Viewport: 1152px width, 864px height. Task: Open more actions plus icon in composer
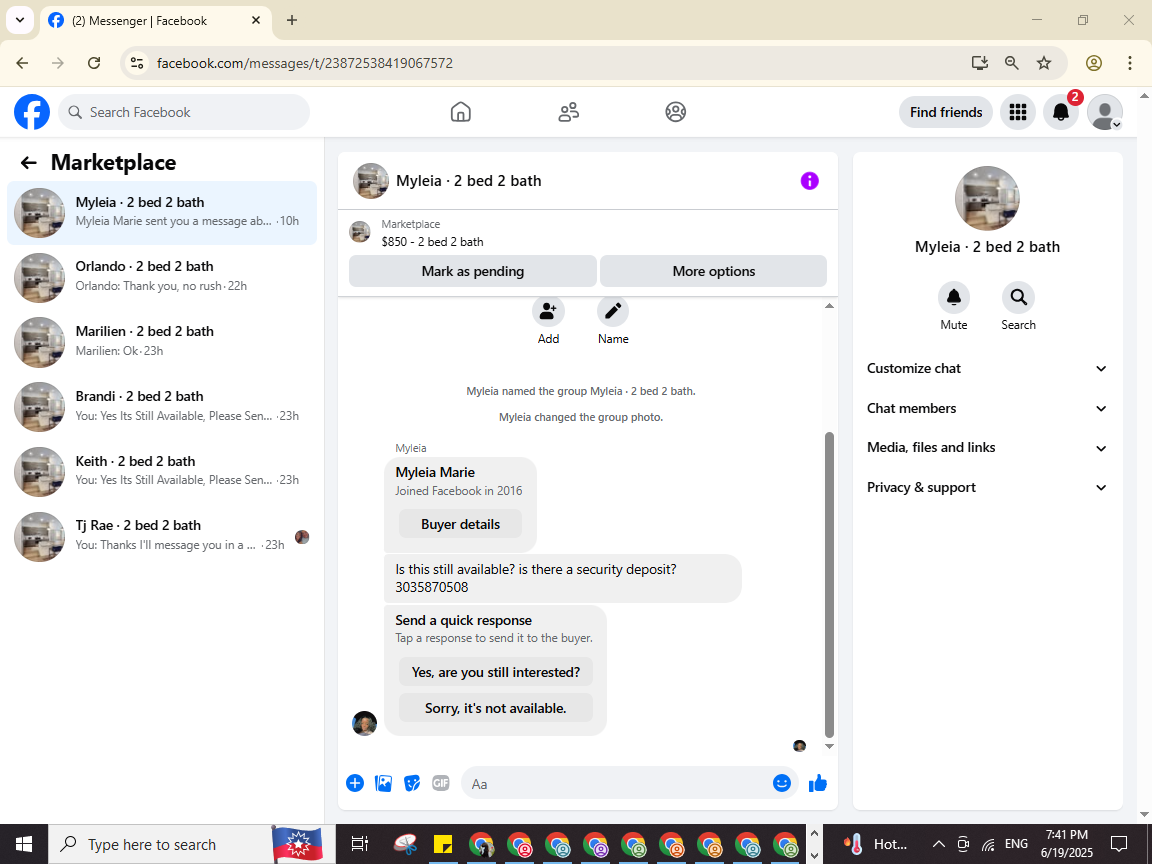coord(355,783)
